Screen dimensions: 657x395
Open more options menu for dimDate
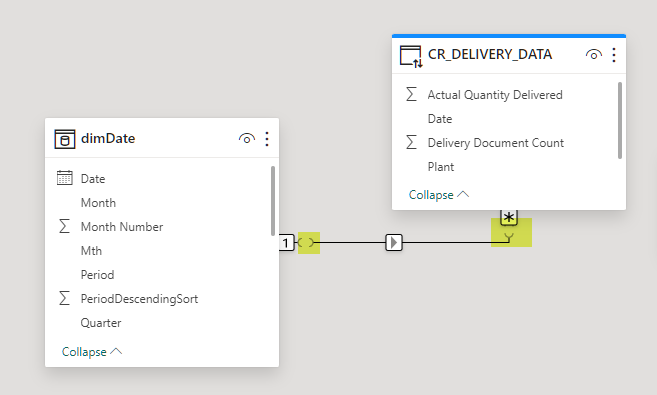pyautogui.click(x=267, y=139)
